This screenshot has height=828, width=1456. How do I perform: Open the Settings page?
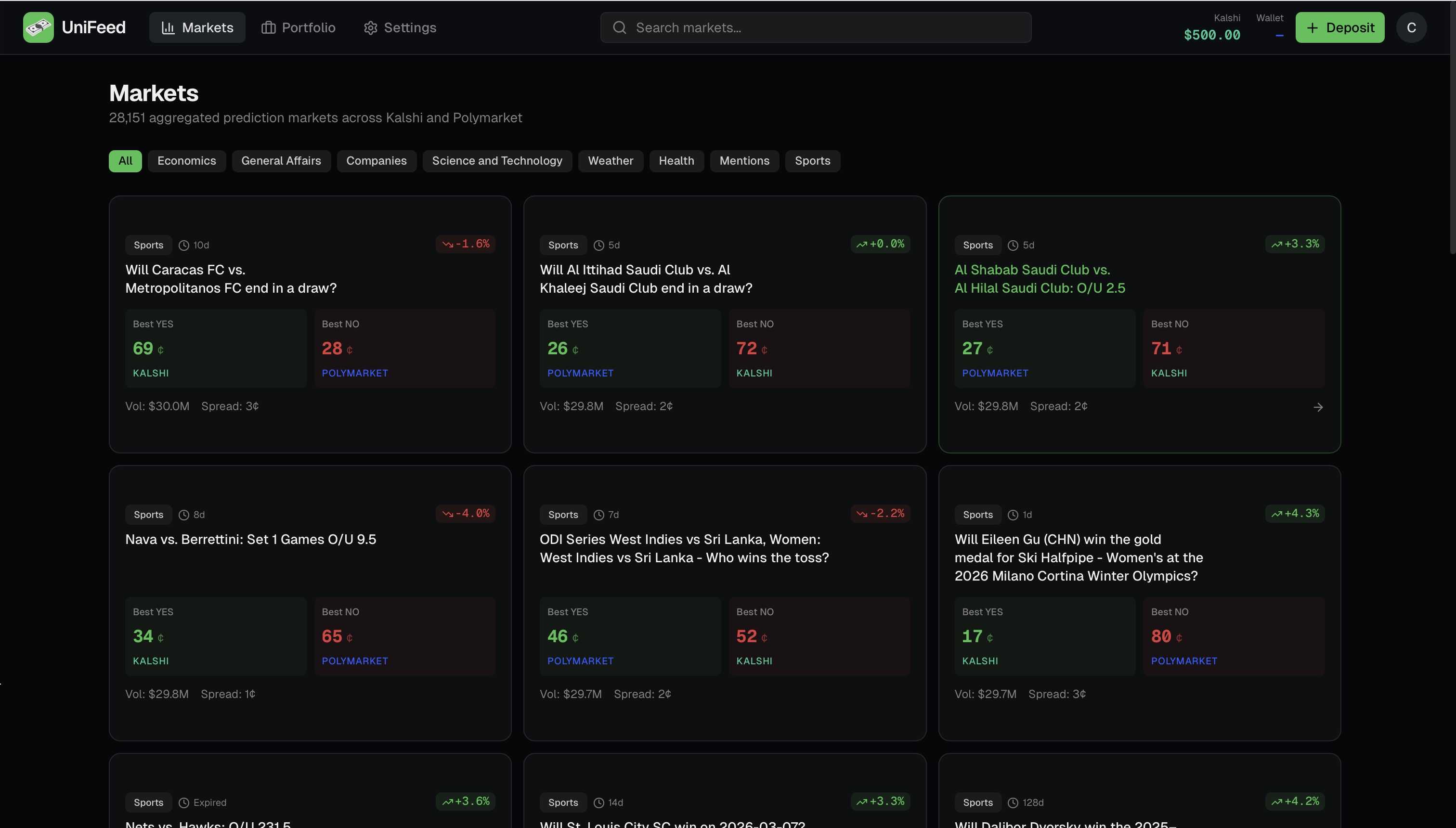400,27
